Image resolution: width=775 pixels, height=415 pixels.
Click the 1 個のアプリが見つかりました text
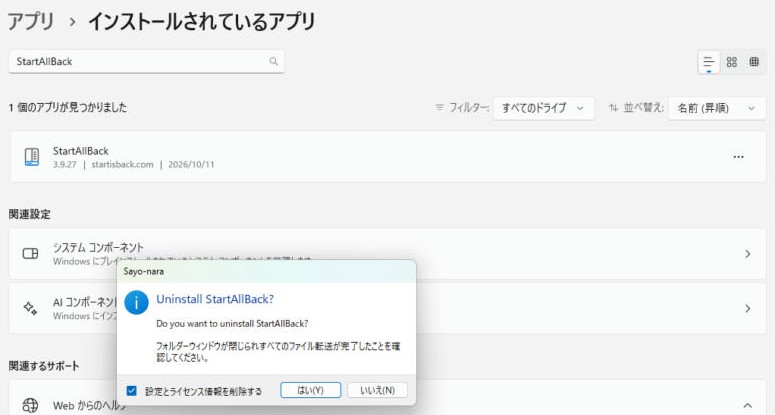68,107
